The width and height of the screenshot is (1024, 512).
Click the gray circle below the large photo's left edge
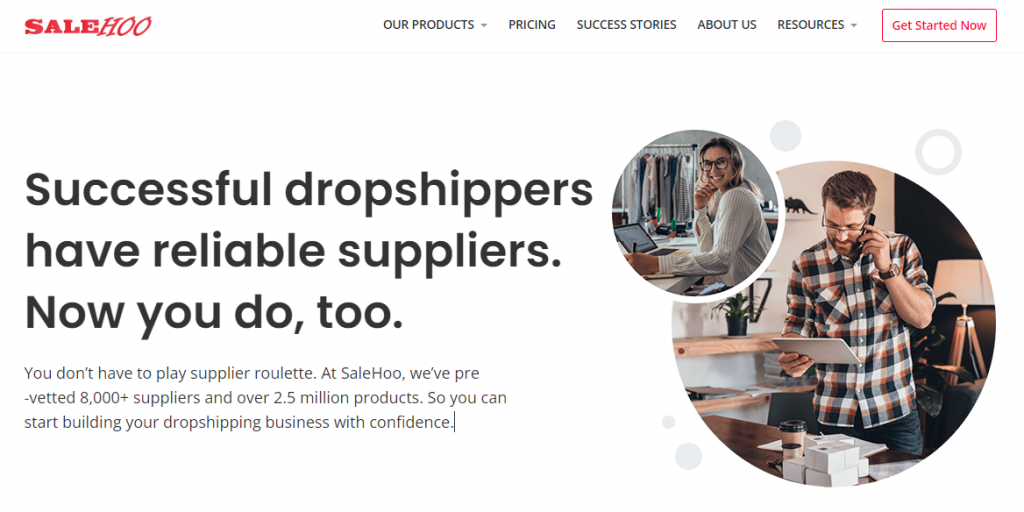point(688,456)
